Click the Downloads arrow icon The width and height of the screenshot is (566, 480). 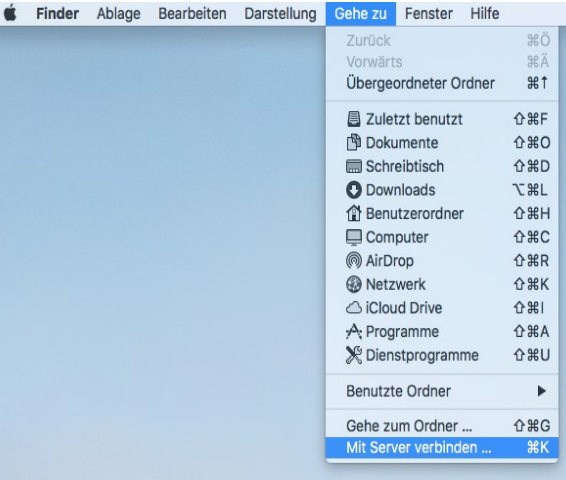[353, 190]
